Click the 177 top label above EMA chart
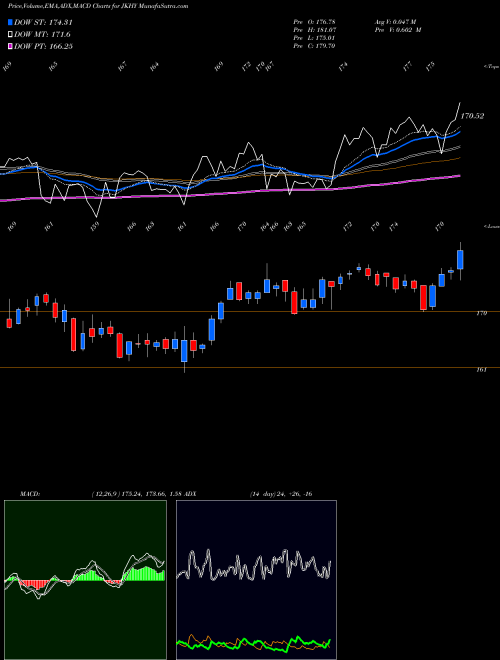Viewport: 500px width, 660px height. pyautogui.click(x=407, y=67)
